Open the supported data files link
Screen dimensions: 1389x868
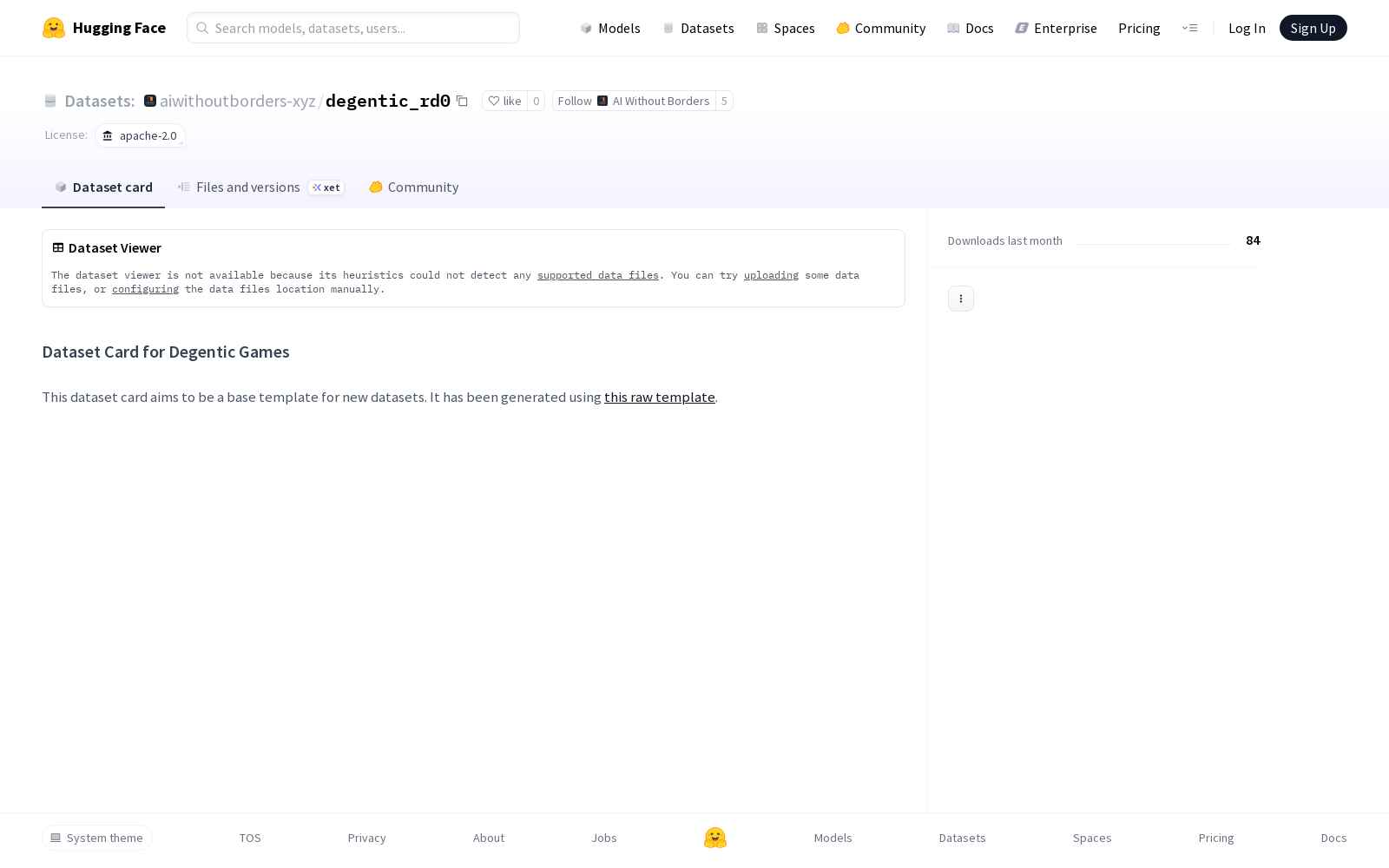(x=598, y=275)
